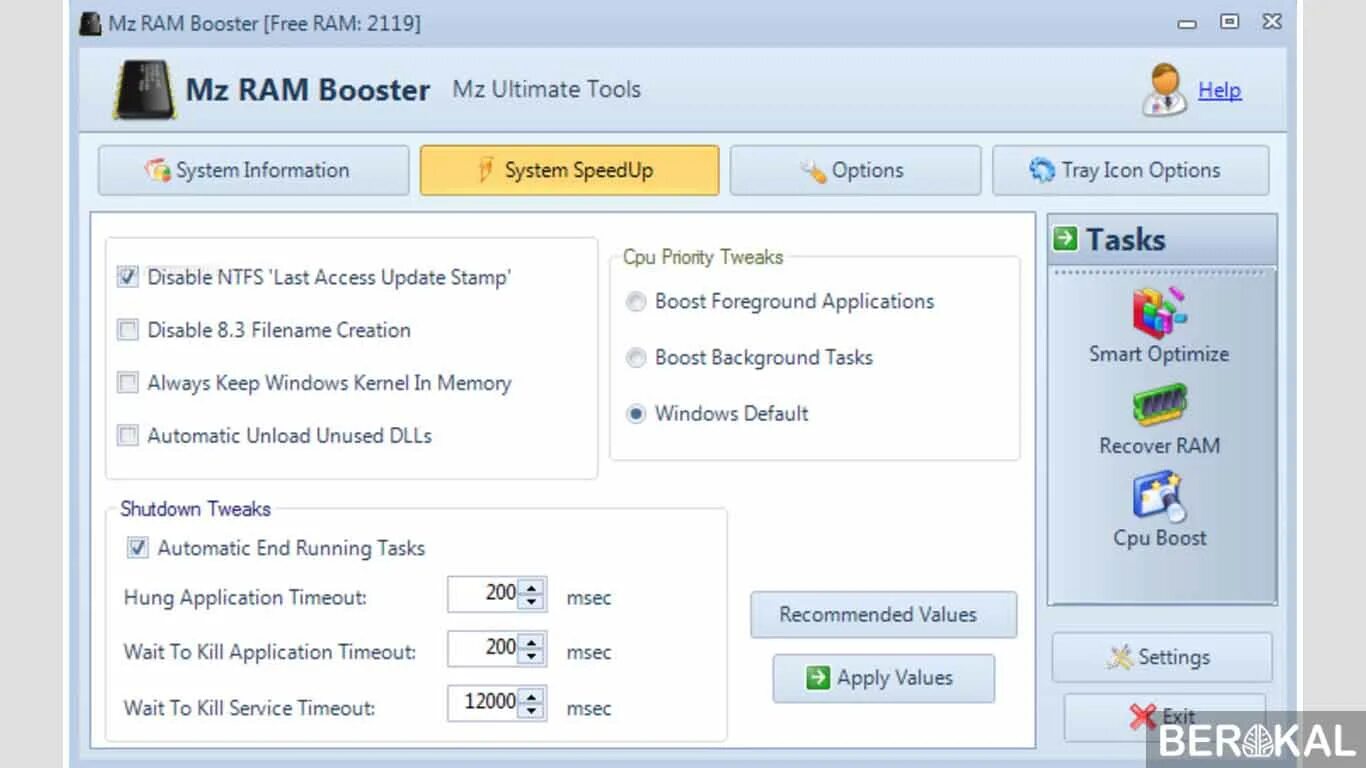
Task: Minimize the Mz RAM Booster window
Action: click(x=1187, y=23)
